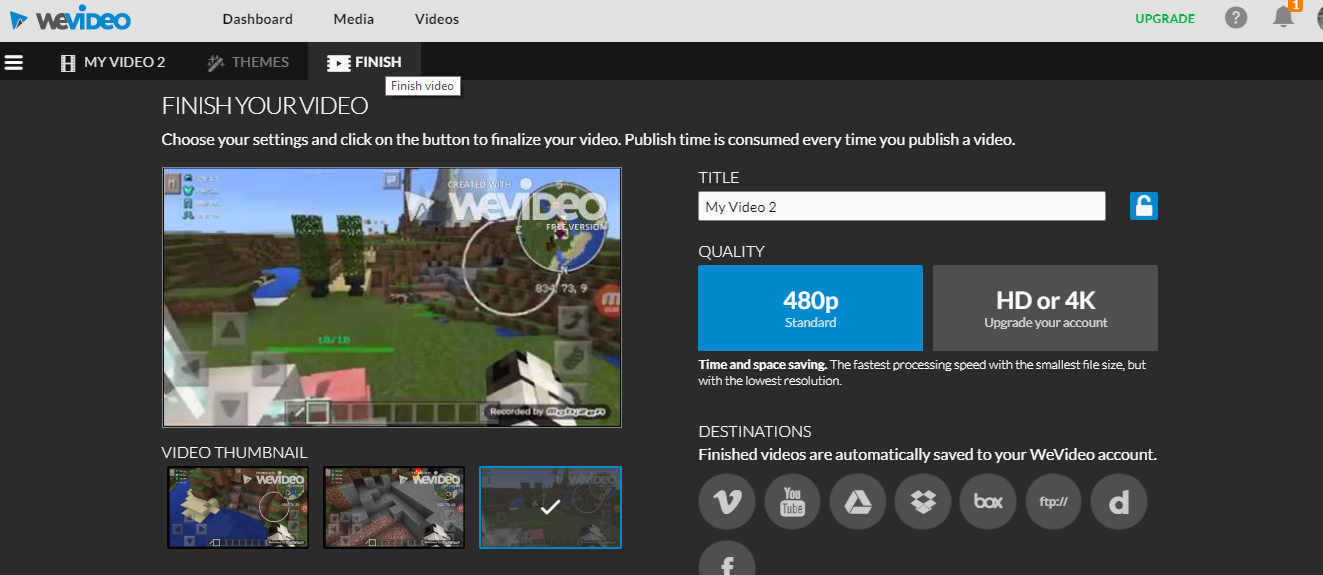Click the Title input field
This screenshot has height=575, width=1323.
(x=902, y=206)
